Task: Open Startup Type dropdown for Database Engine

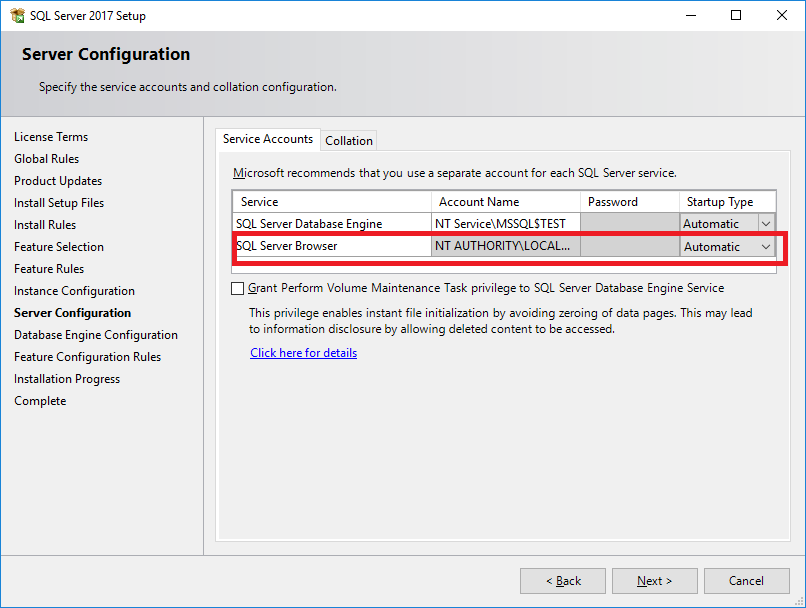Action: coord(765,224)
